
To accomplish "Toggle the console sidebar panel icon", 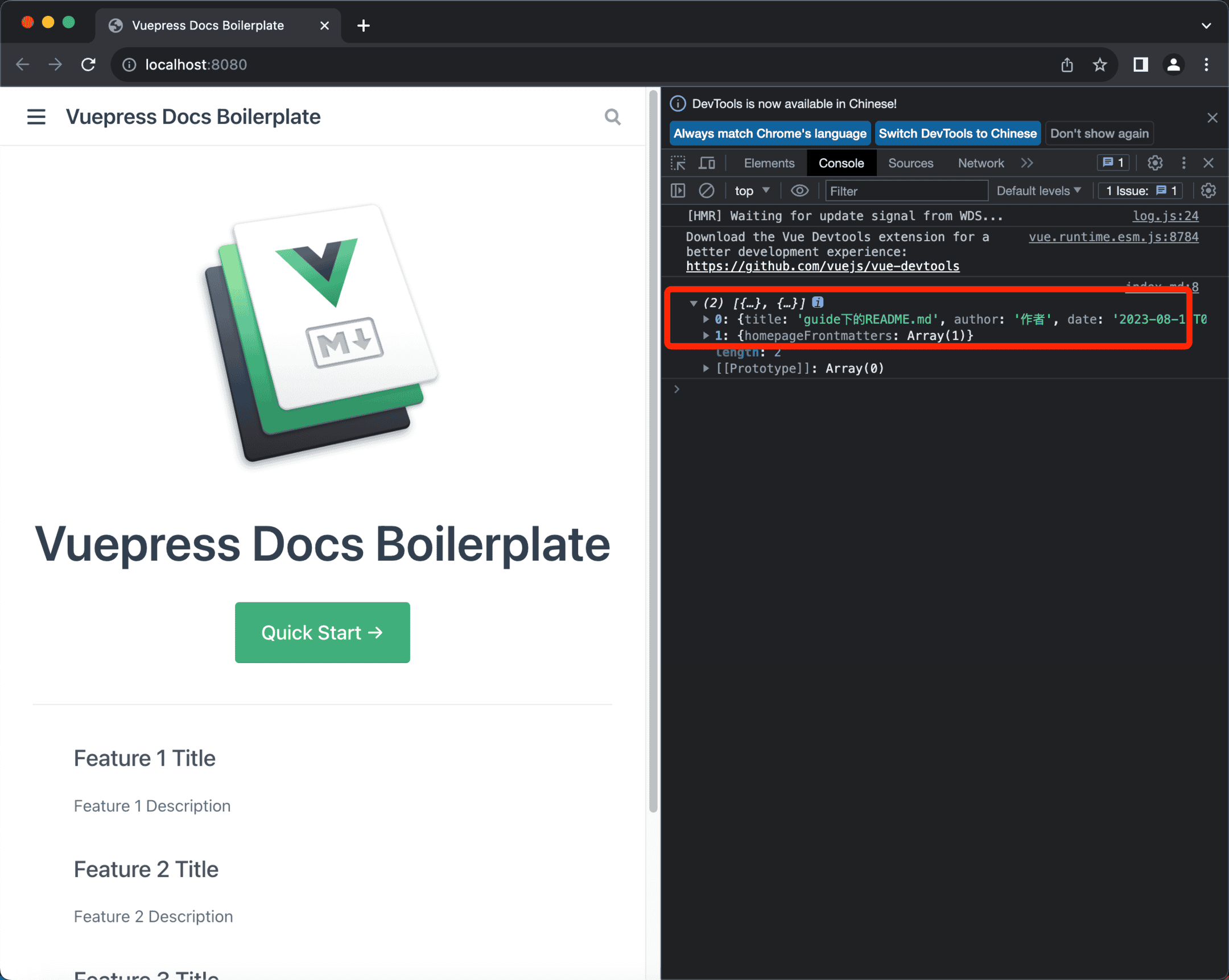I will pyautogui.click(x=678, y=191).
